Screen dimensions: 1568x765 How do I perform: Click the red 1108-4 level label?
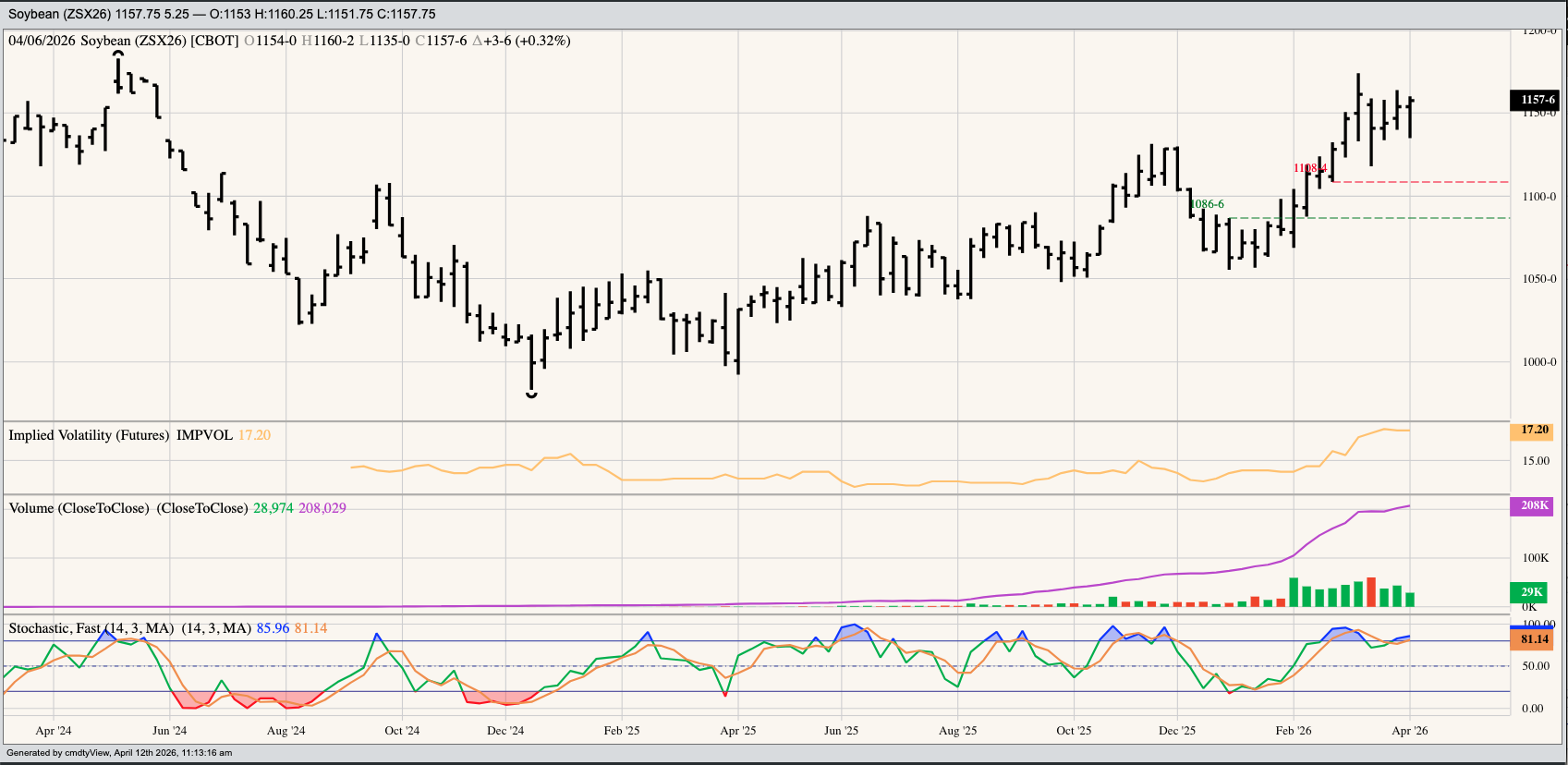pyautogui.click(x=1309, y=168)
